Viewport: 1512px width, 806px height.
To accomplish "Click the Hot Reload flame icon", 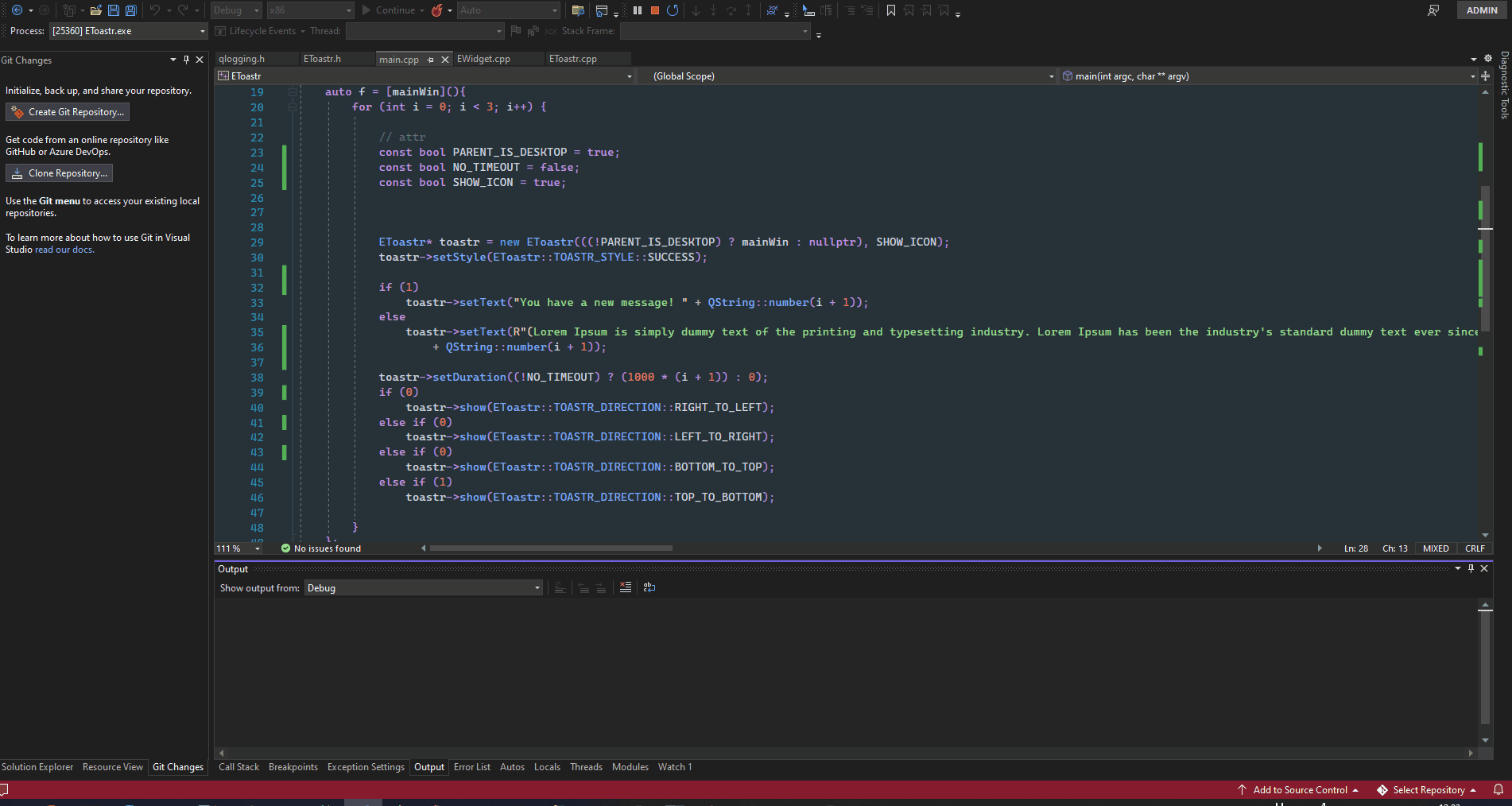I will point(436,10).
